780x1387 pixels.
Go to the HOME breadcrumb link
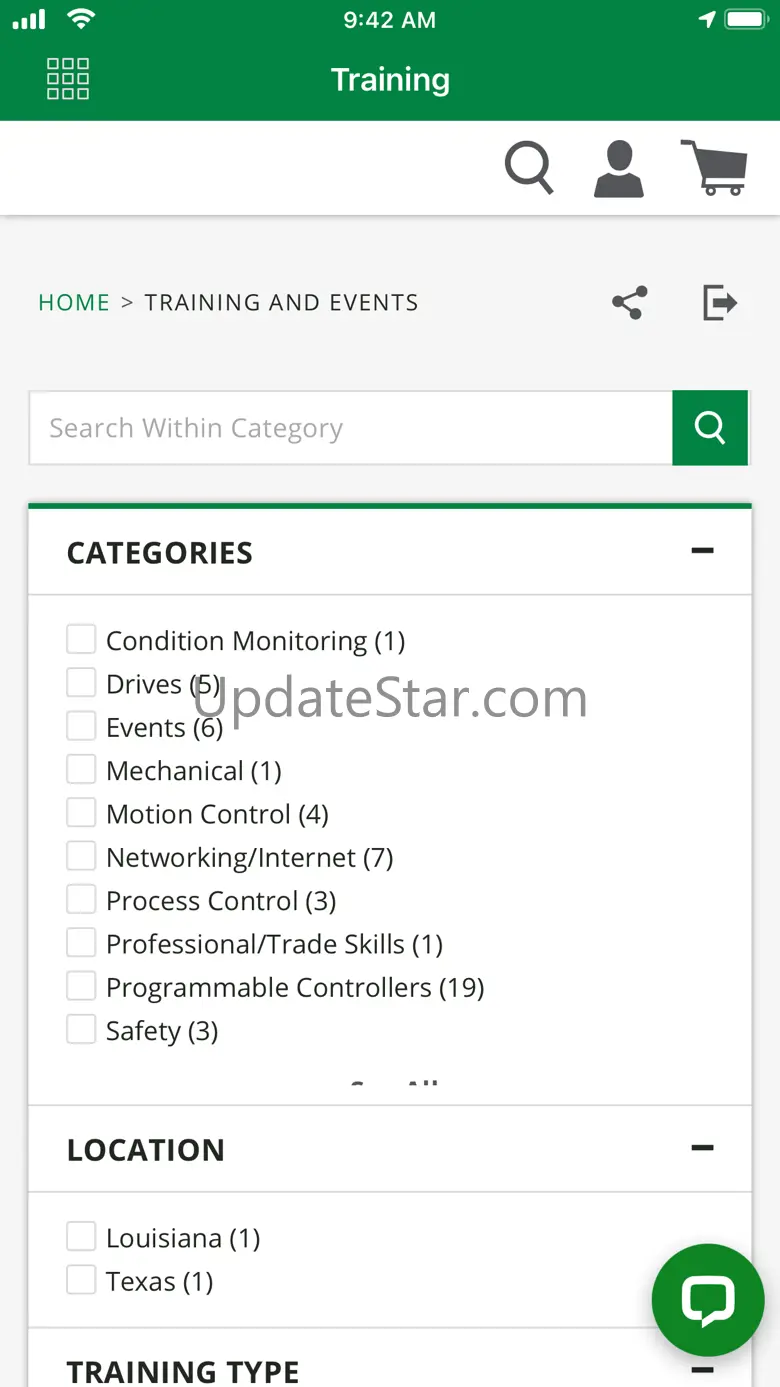[x=74, y=303]
